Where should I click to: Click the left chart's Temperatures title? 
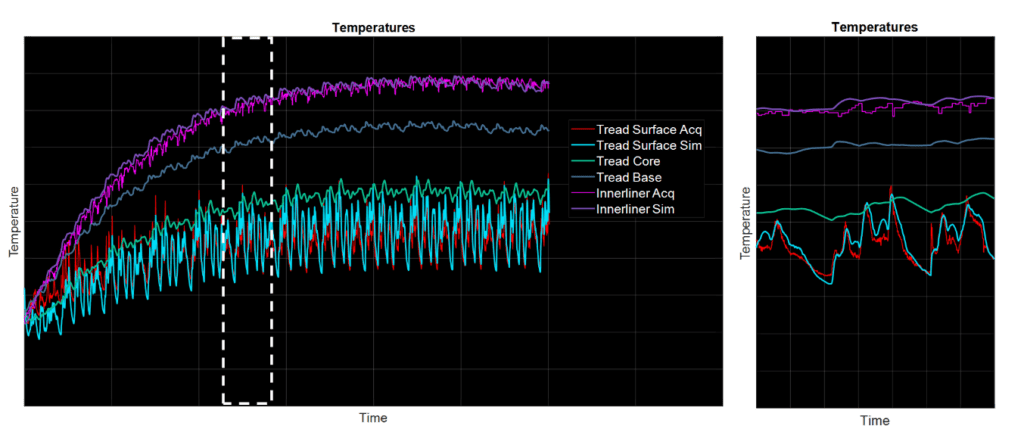pos(374,27)
